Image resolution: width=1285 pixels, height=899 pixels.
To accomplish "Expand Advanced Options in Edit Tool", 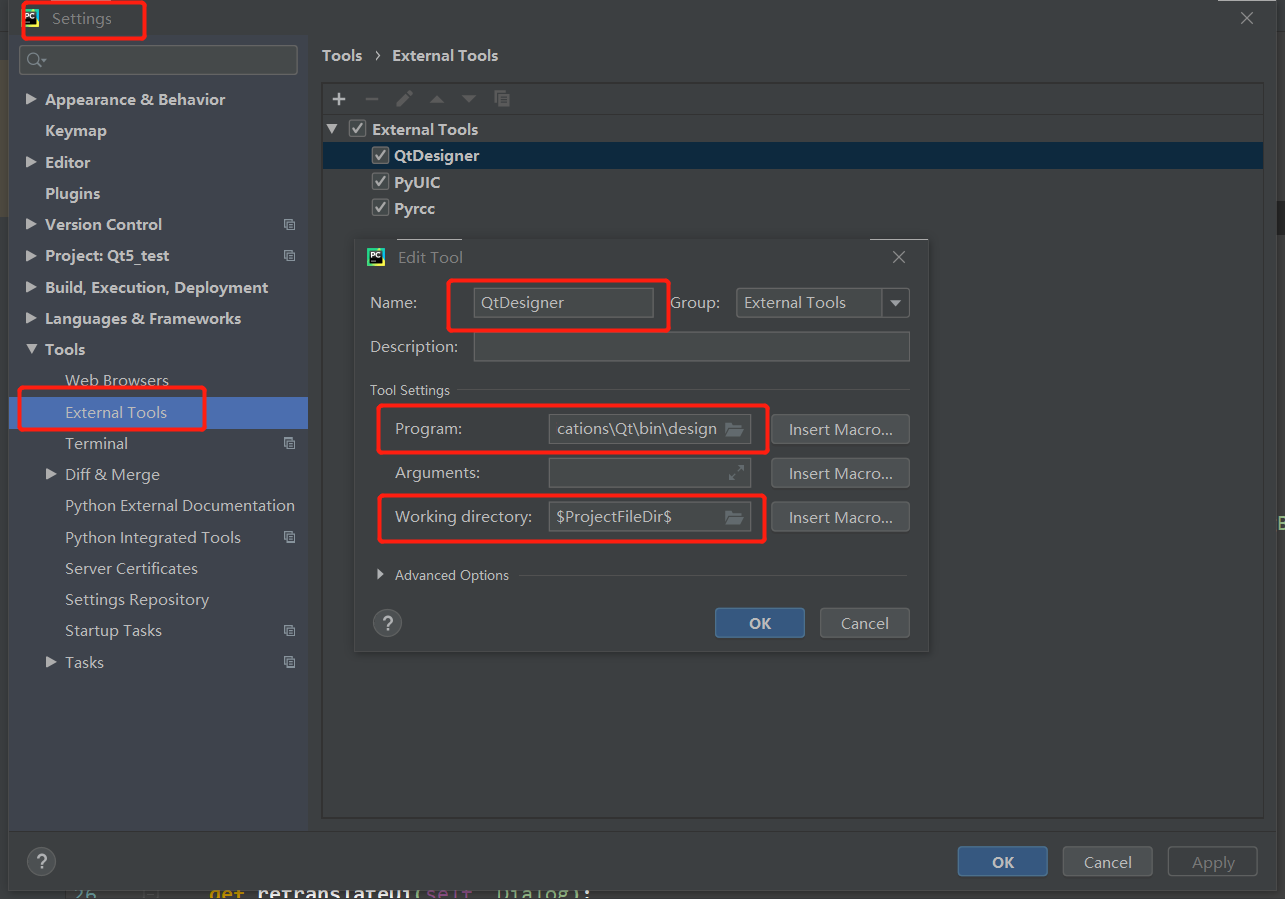I will [380, 575].
